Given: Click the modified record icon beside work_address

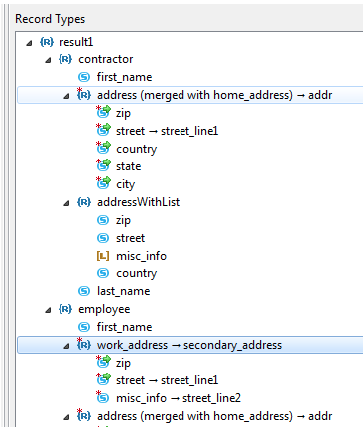Looking at the screenshot, I should point(84,344).
